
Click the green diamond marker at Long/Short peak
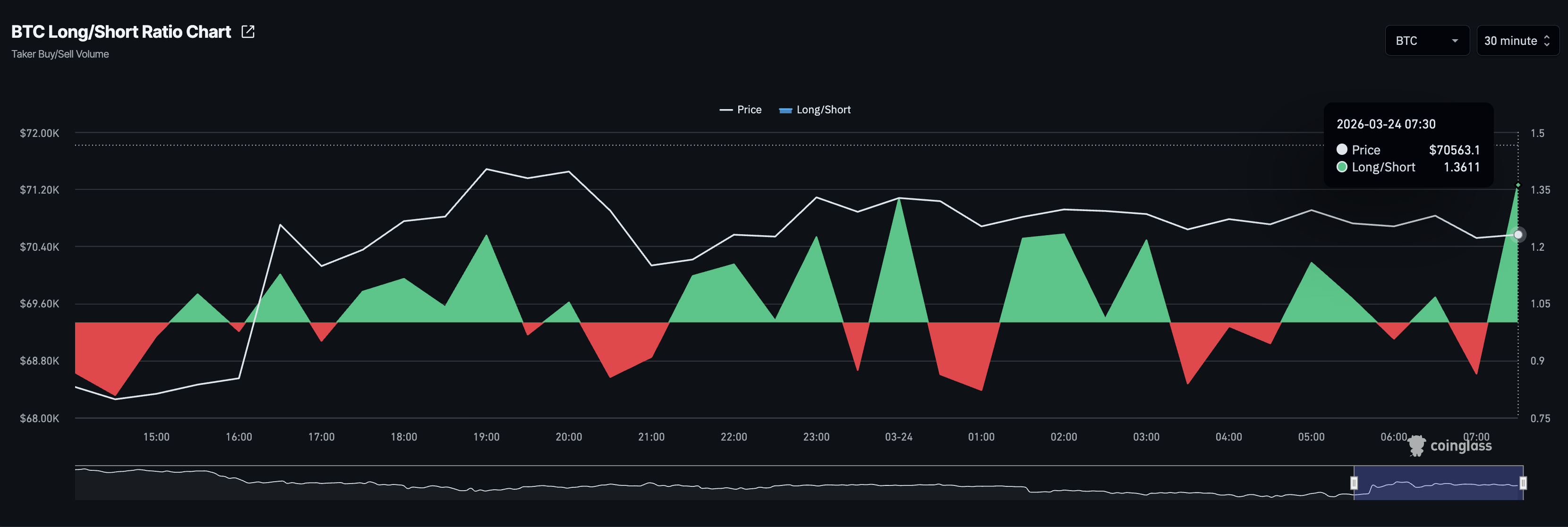[x=1518, y=185]
